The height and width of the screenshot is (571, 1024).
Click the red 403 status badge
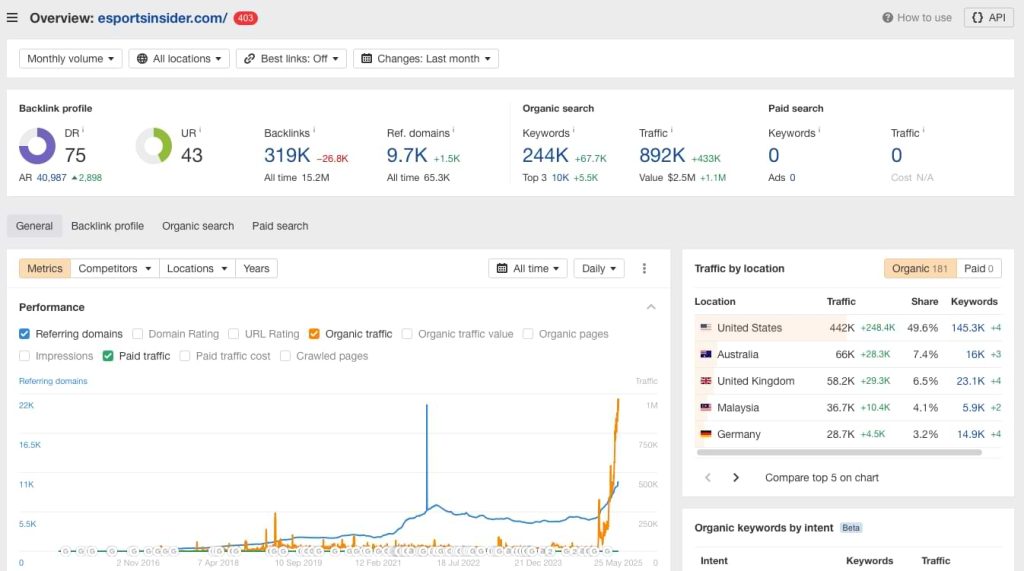tap(246, 18)
